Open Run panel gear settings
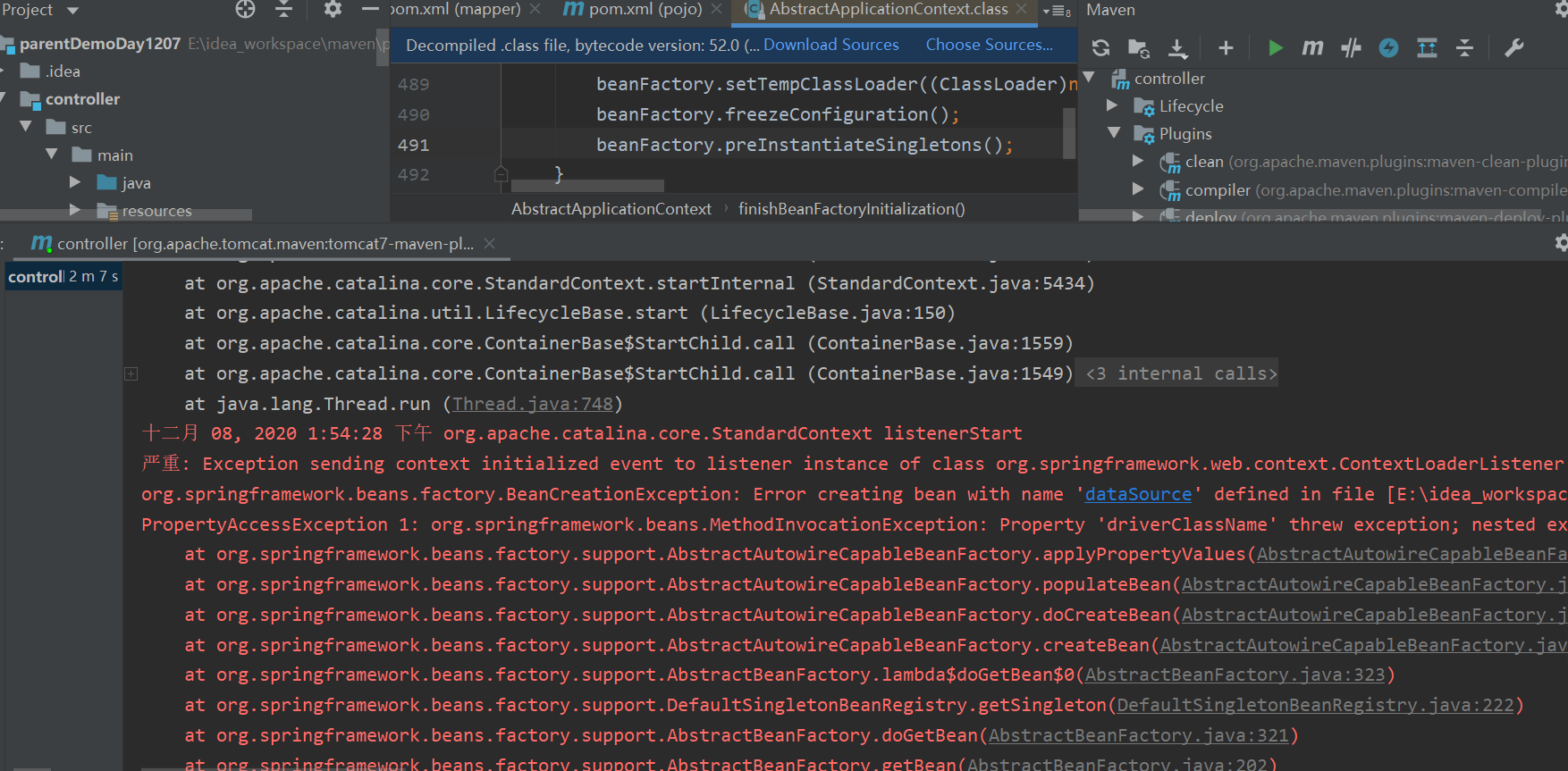 point(1561,242)
